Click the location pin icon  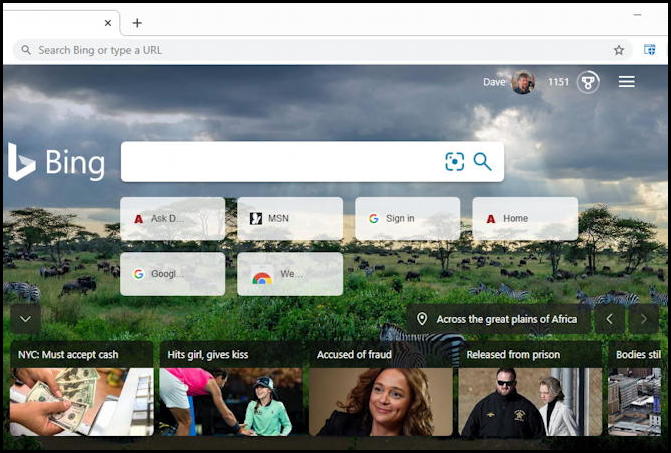coord(422,319)
